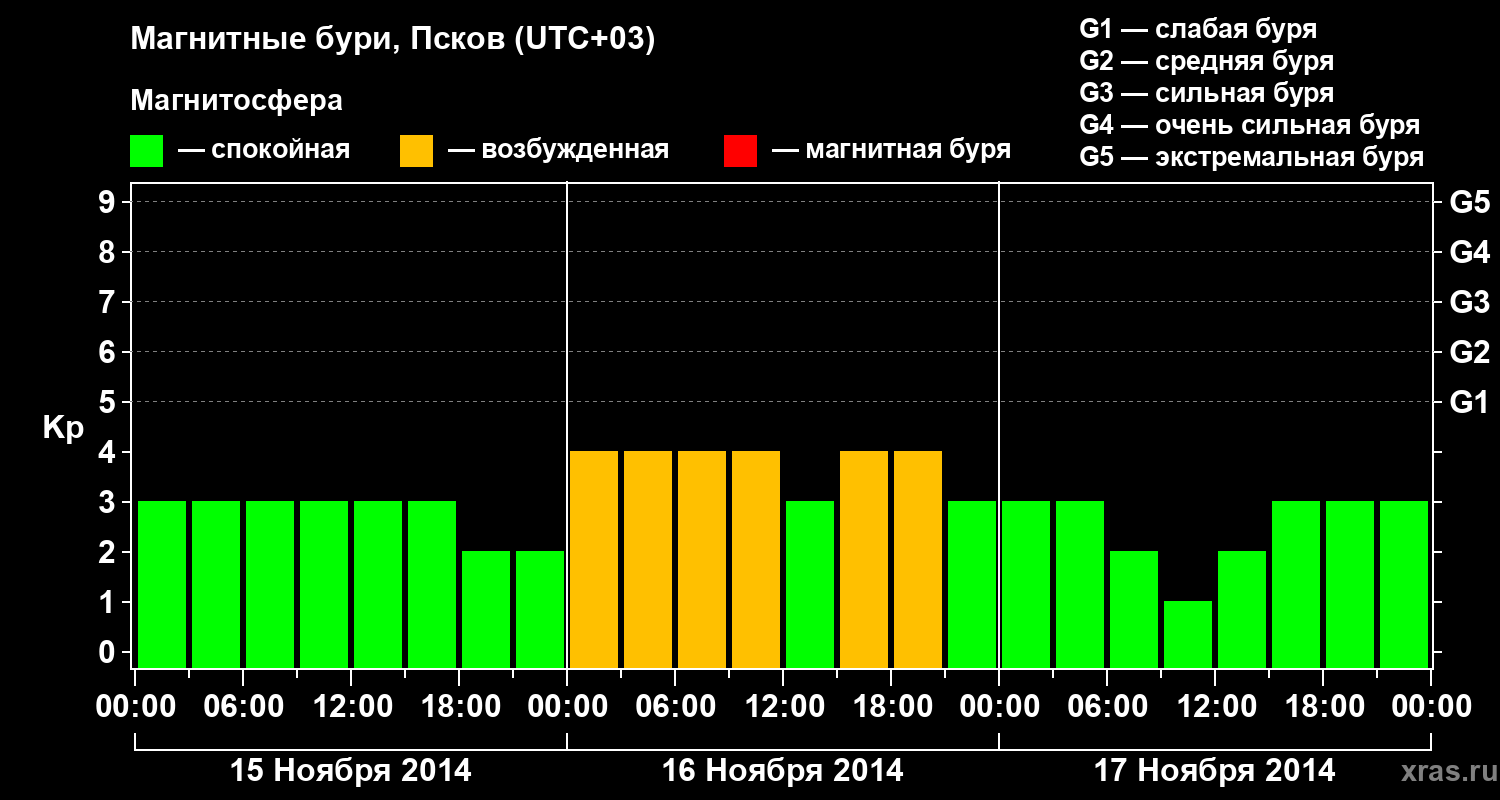Click the green bar between orange bars on 16 November
Viewport: 1500px width, 800px height.
(810, 584)
